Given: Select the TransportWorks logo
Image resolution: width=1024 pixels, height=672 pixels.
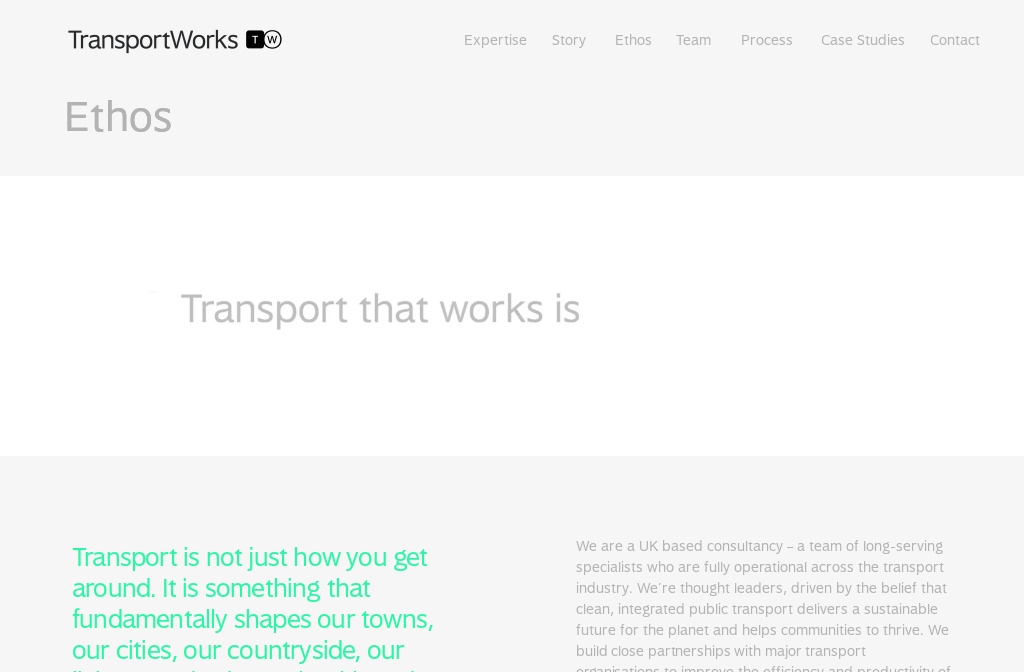Looking at the screenshot, I should pos(175,40).
